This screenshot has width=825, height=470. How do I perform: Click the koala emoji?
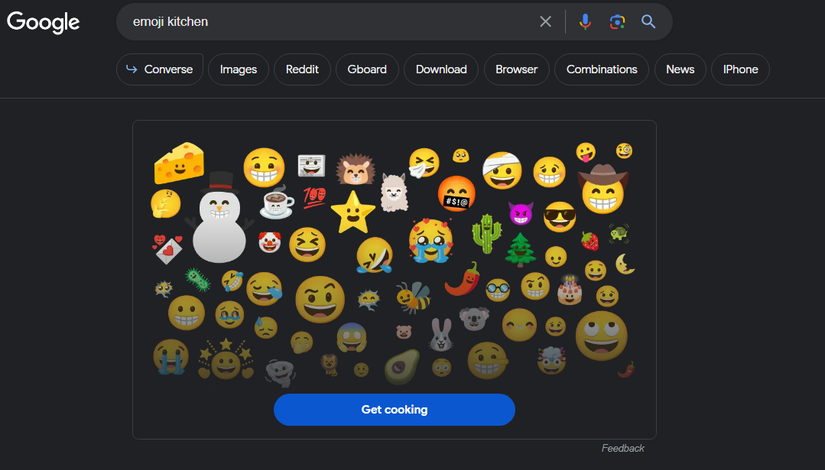[x=474, y=319]
